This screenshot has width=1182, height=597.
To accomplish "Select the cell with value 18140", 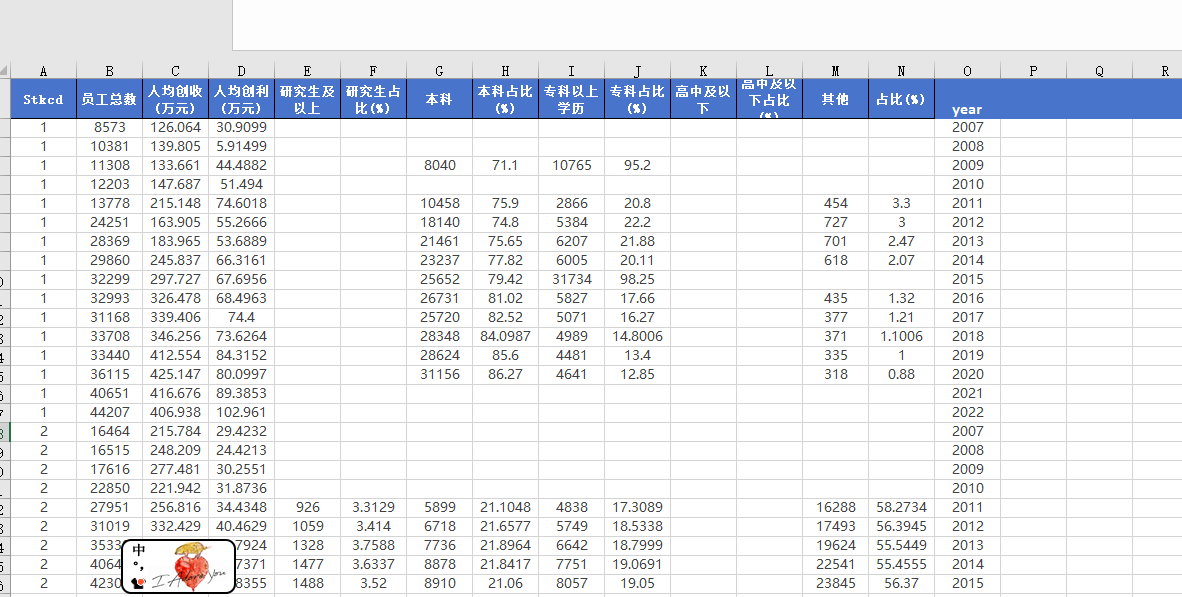I will 439,222.
